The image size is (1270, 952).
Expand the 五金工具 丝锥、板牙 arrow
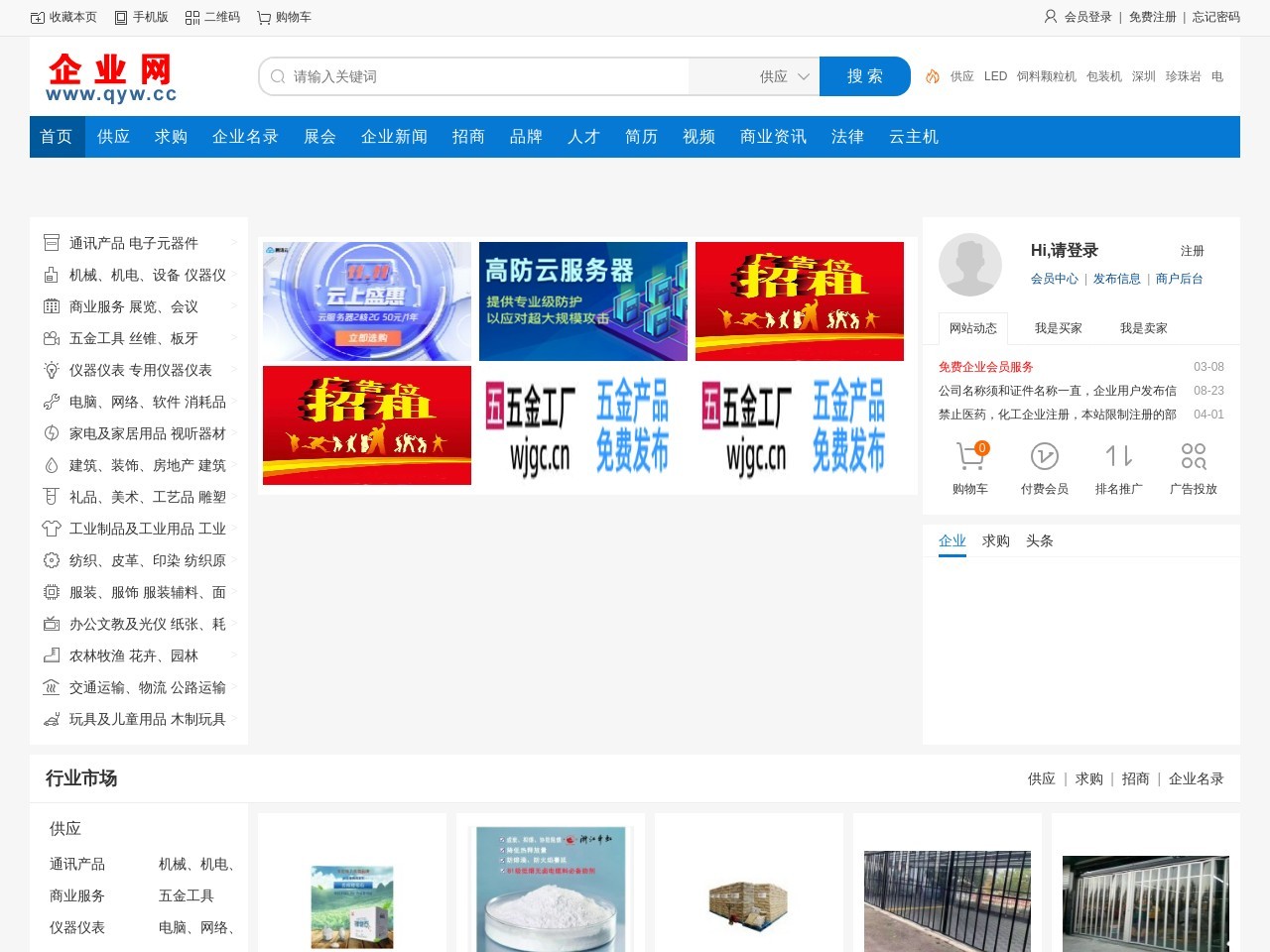(x=234, y=337)
